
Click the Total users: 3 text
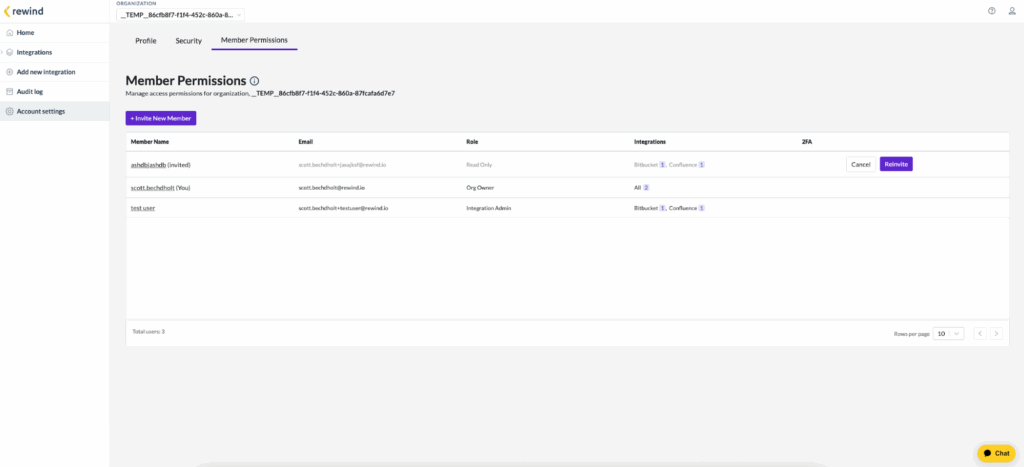[148, 331]
